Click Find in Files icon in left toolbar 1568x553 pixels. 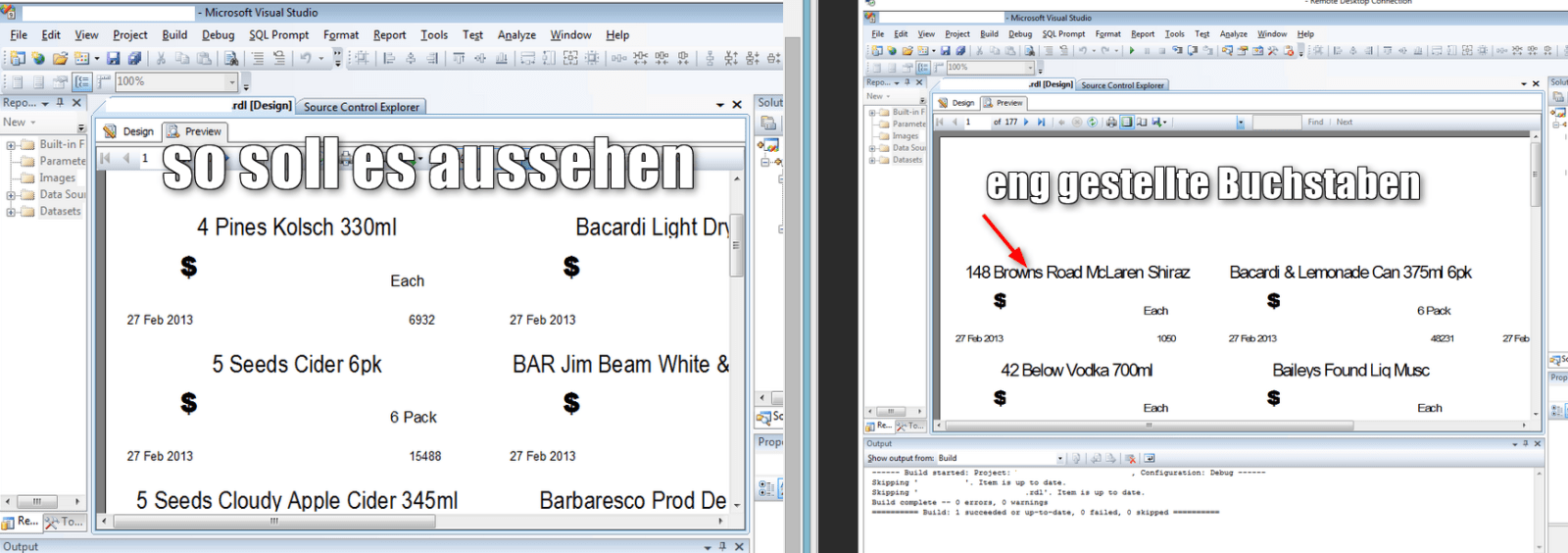[x=231, y=58]
